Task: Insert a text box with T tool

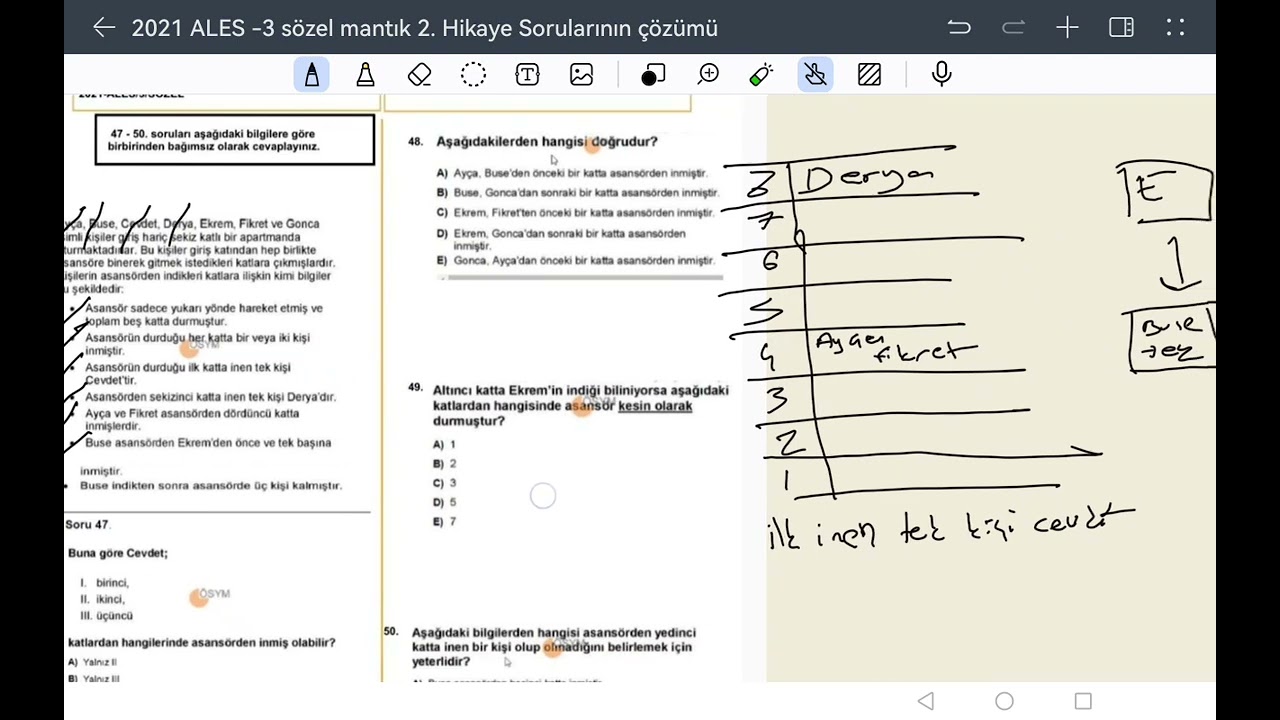Action: coord(527,74)
